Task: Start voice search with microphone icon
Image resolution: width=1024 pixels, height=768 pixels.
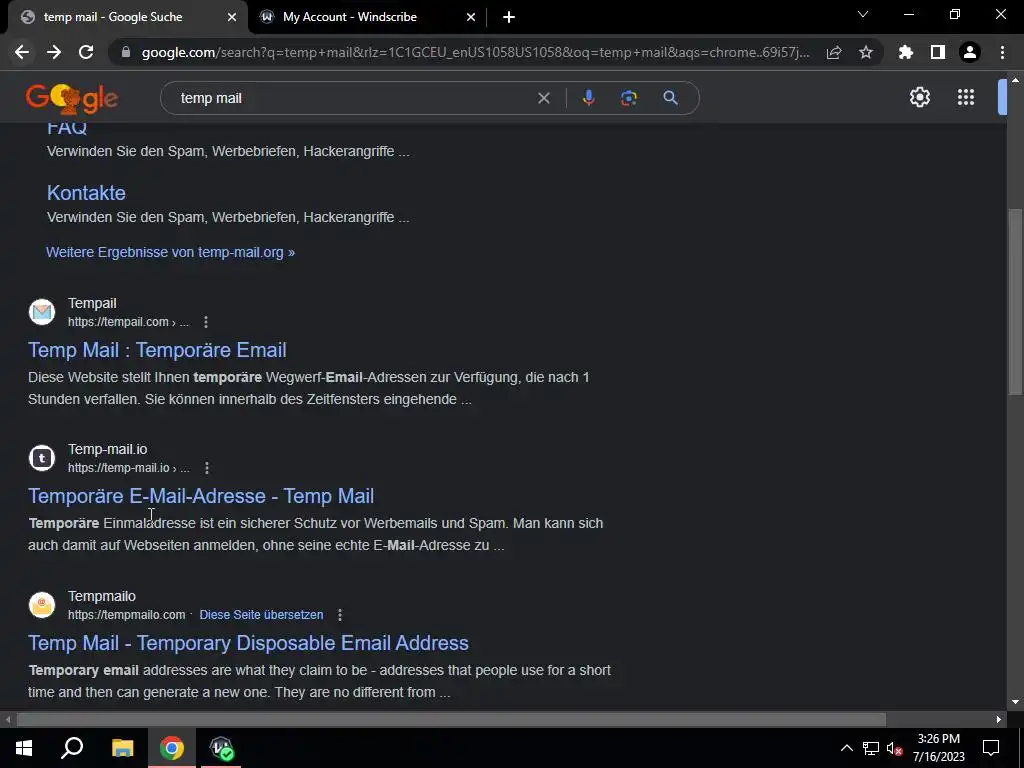Action: (x=588, y=98)
